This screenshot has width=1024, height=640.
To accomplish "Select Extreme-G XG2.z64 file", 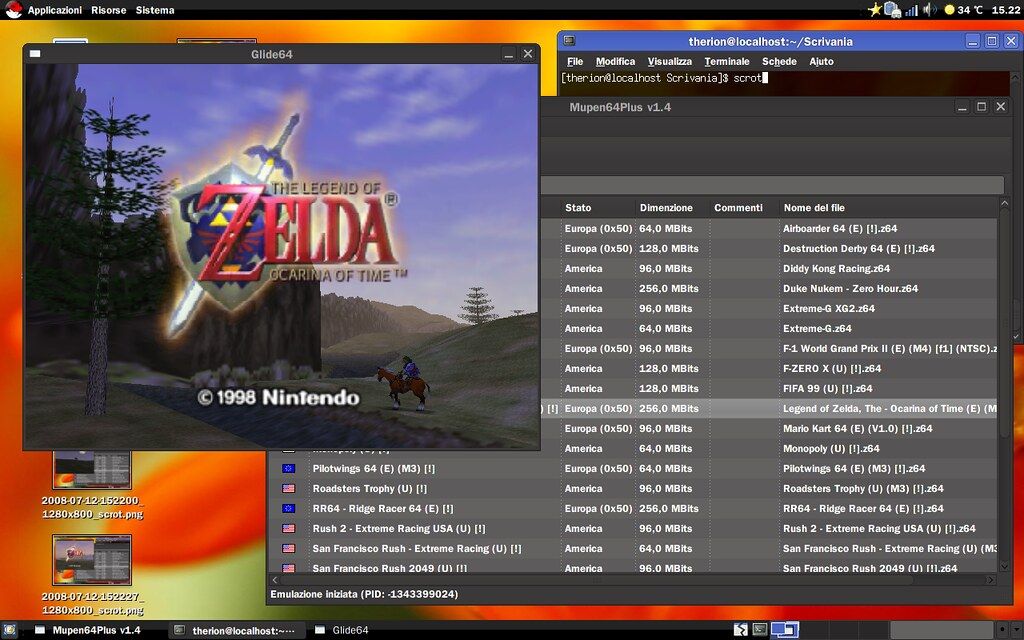I will tap(829, 309).
